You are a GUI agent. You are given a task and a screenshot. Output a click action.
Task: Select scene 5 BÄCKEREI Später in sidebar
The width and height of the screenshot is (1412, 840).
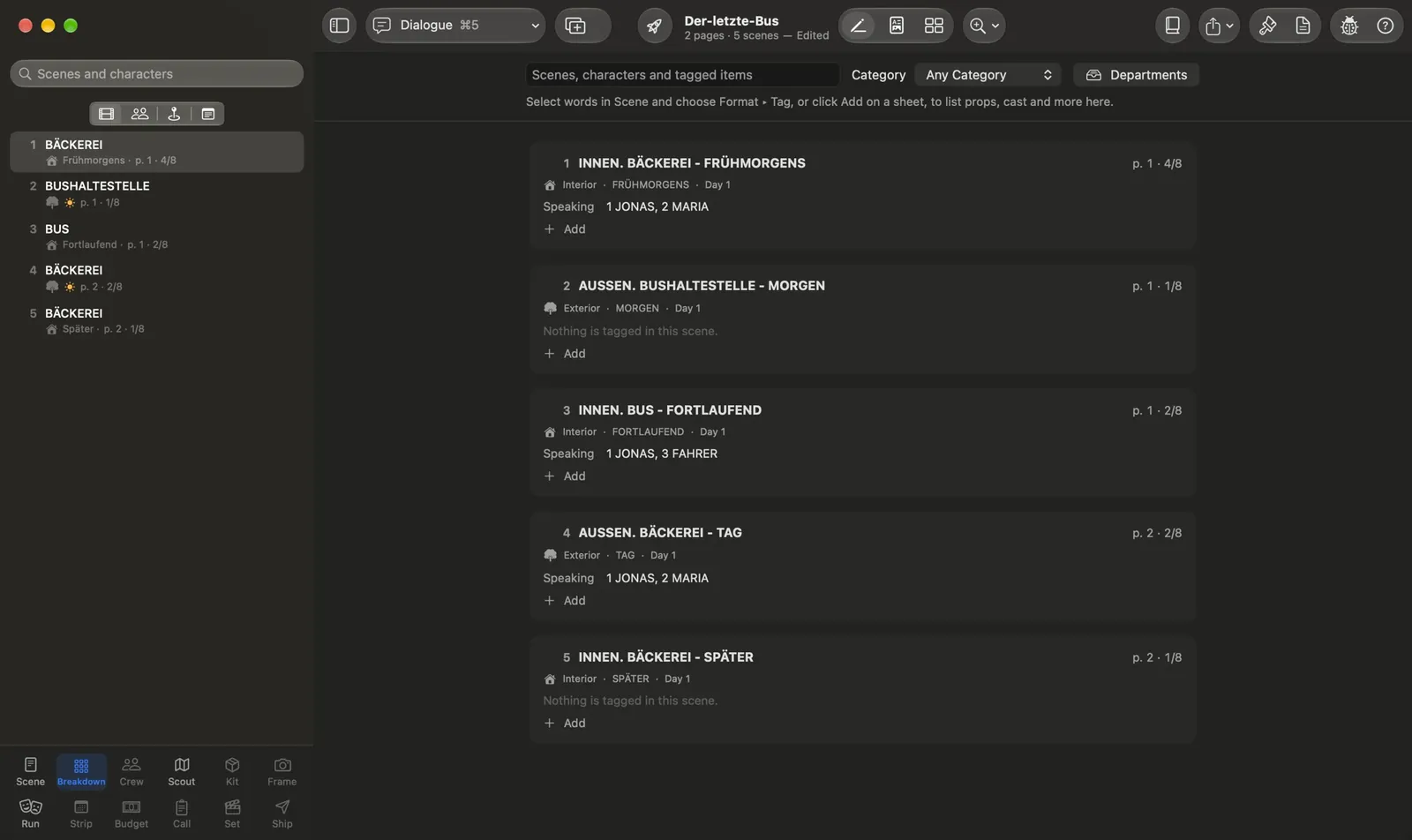(157, 320)
